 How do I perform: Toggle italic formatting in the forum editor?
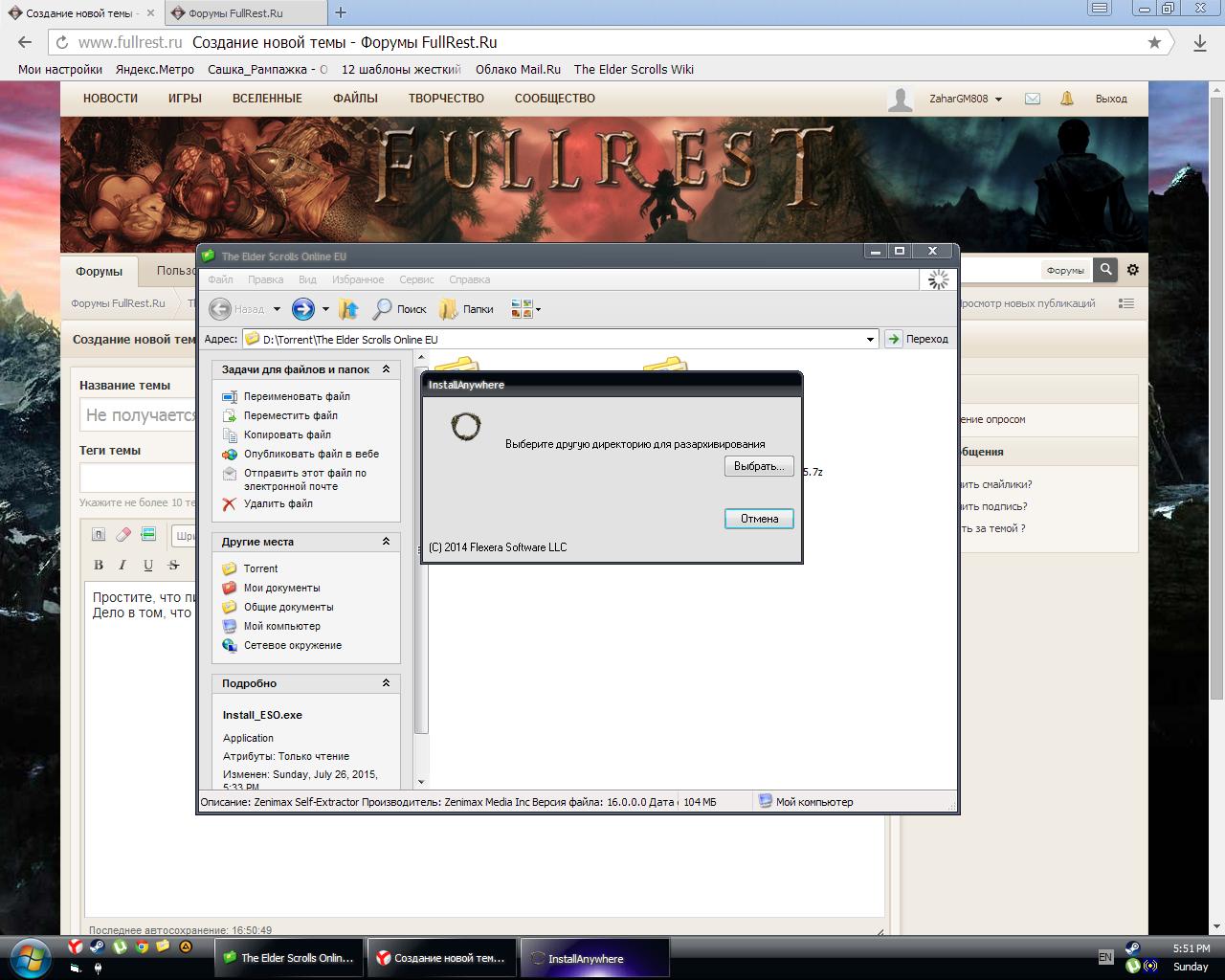pyautogui.click(x=123, y=565)
